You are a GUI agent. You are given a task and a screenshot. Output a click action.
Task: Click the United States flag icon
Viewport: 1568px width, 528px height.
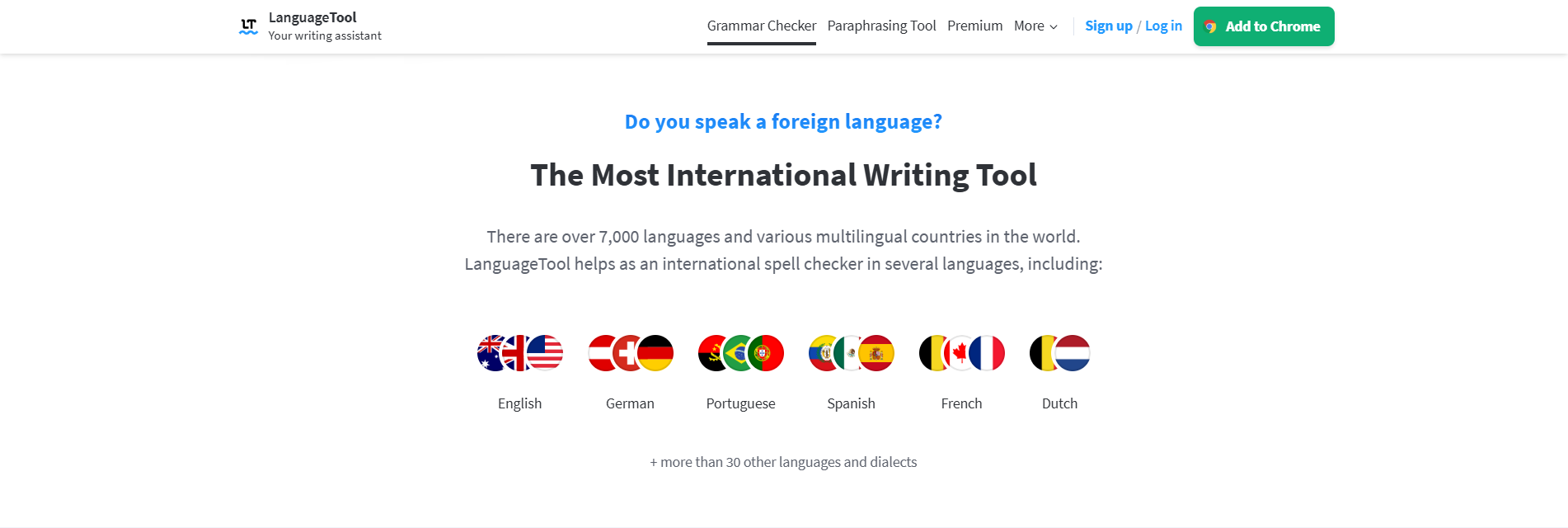[546, 353]
